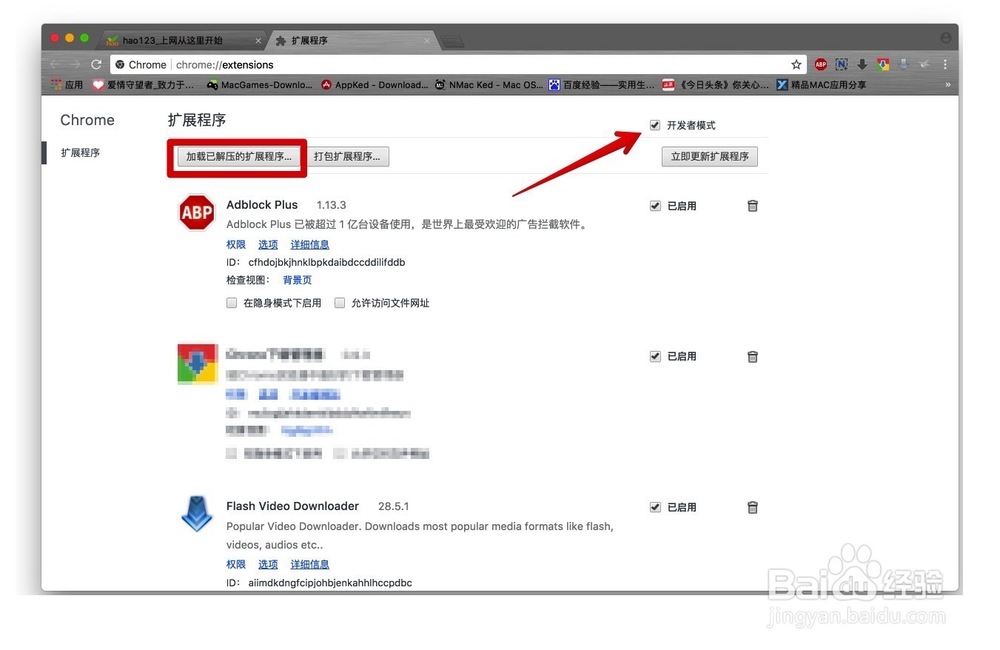This screenshot has width=1000, height=650.
Task: Click the N extension toolbar icon
Action: pyautogui.click(x=842, y=64)
